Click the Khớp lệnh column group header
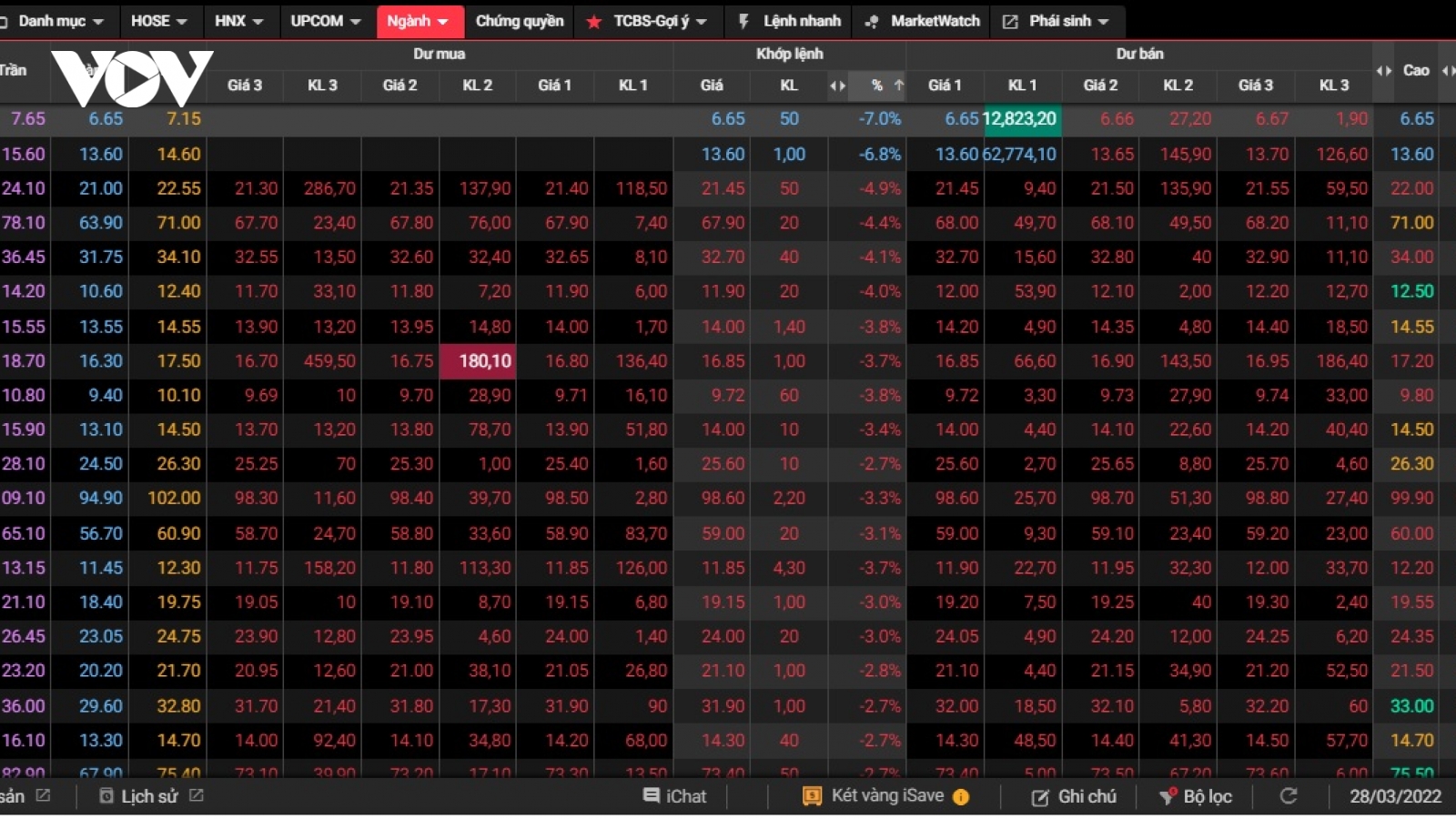 pos(790,54)
